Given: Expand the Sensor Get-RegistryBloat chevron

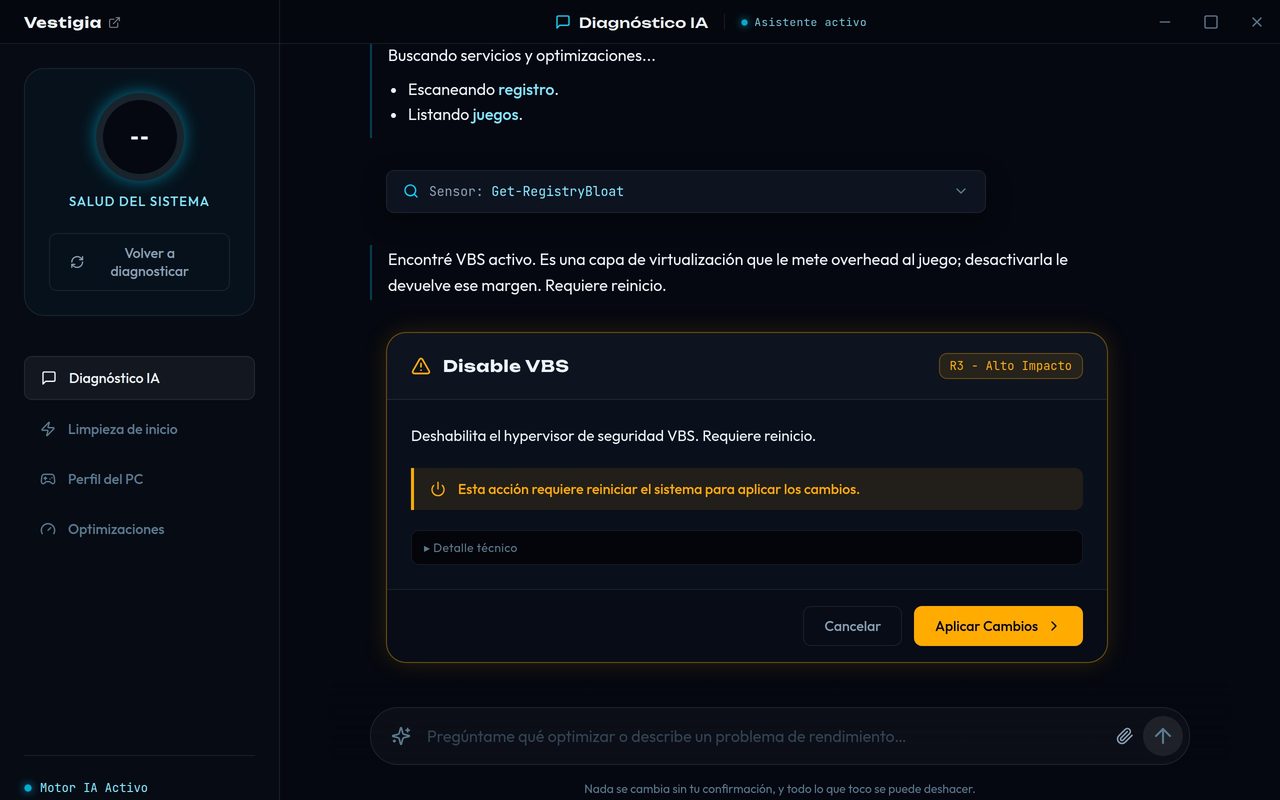Looking at the screenshot, I should pyautogui.click(x=961, y=191).
